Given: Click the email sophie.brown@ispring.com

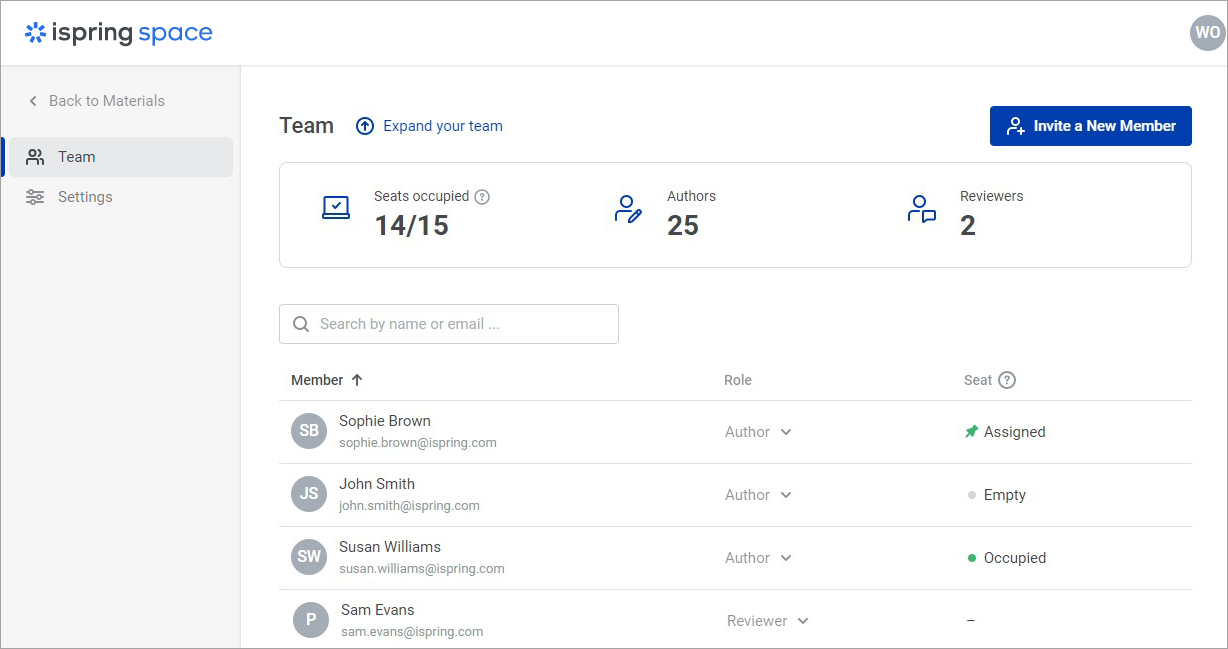Looking at the screenshot, I should tap(418, 442).
